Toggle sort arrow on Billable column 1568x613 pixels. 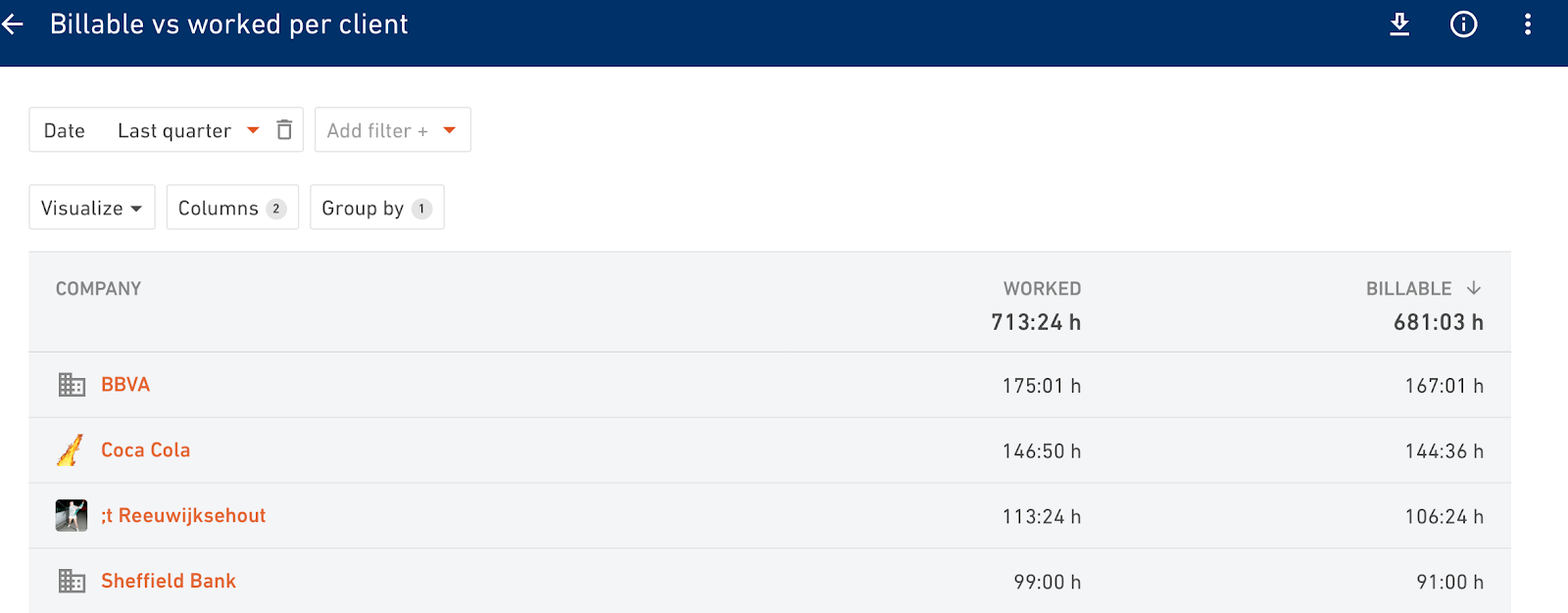coord(1474,288)
